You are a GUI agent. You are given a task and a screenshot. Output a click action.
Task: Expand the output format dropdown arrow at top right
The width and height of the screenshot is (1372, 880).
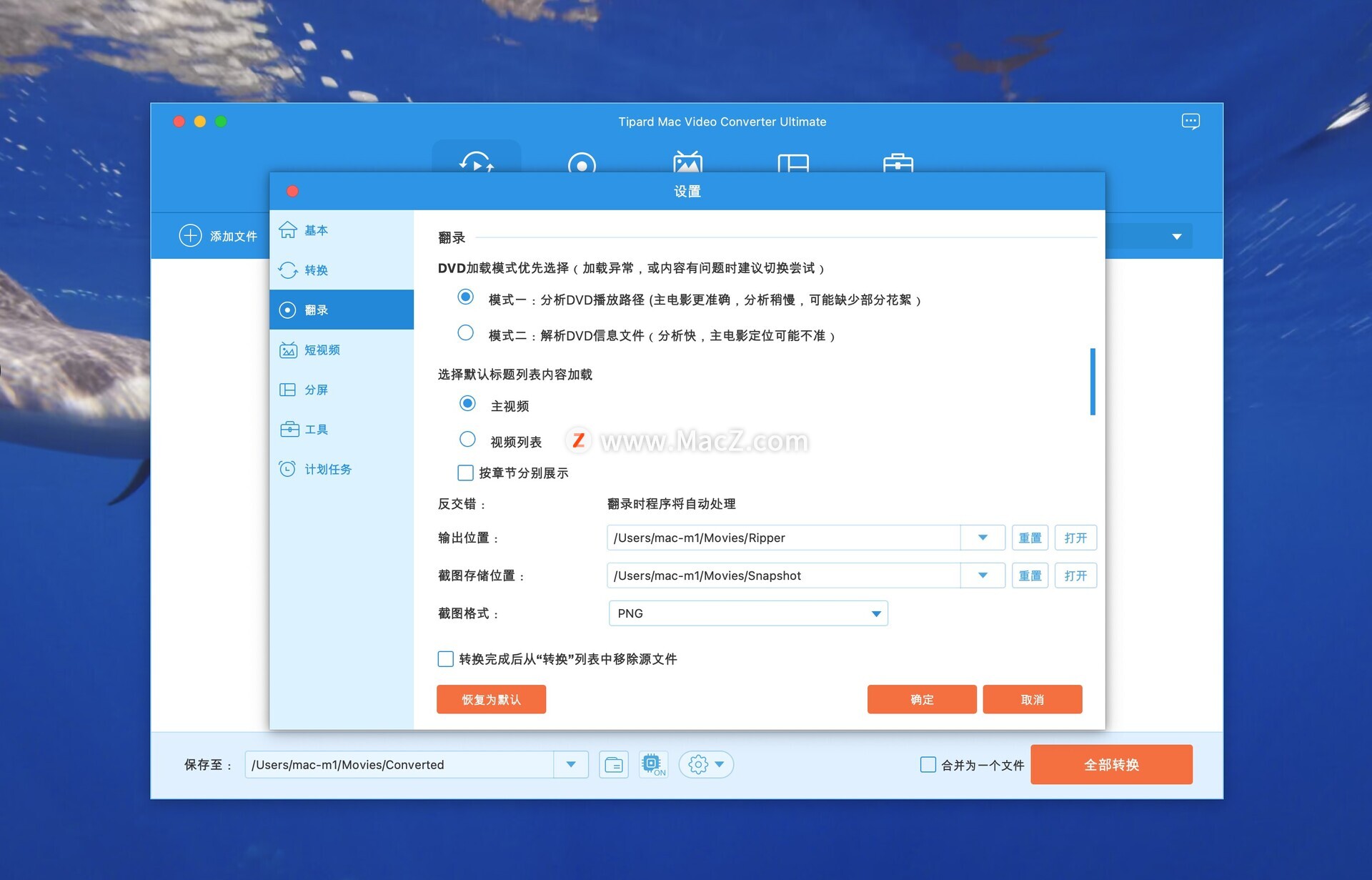click(x=1177, y=237)
